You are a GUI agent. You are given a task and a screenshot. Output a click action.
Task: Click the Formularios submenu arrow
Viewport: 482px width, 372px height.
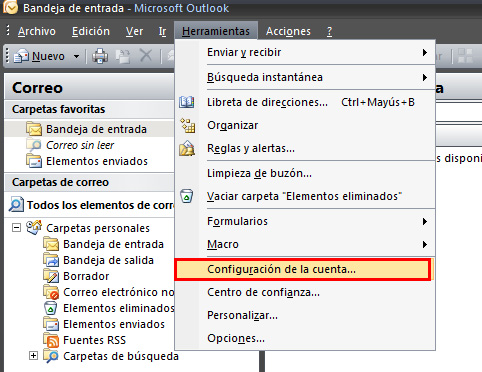[425, 221]
